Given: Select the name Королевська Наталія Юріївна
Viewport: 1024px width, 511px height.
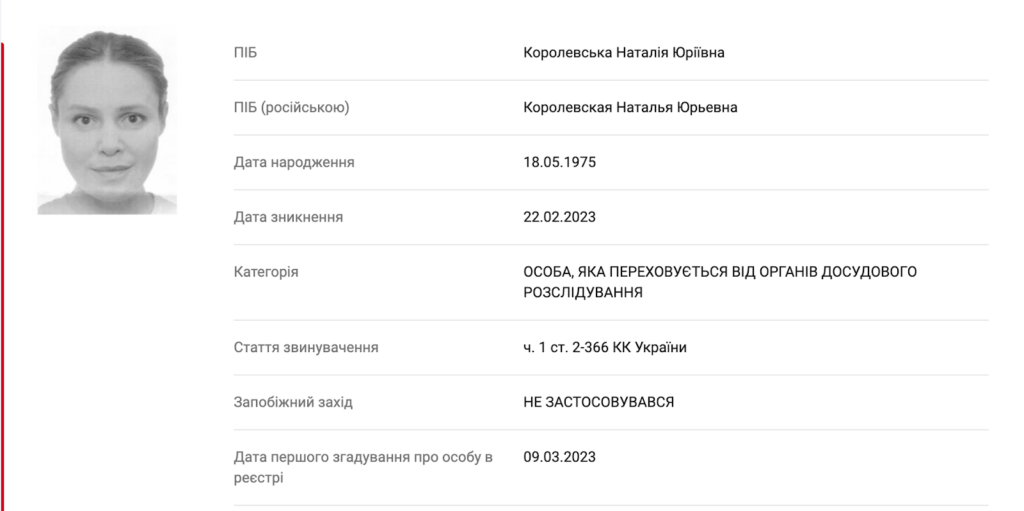Looking at the screenshot, I should pyautogui.click(x=623, y=52).
